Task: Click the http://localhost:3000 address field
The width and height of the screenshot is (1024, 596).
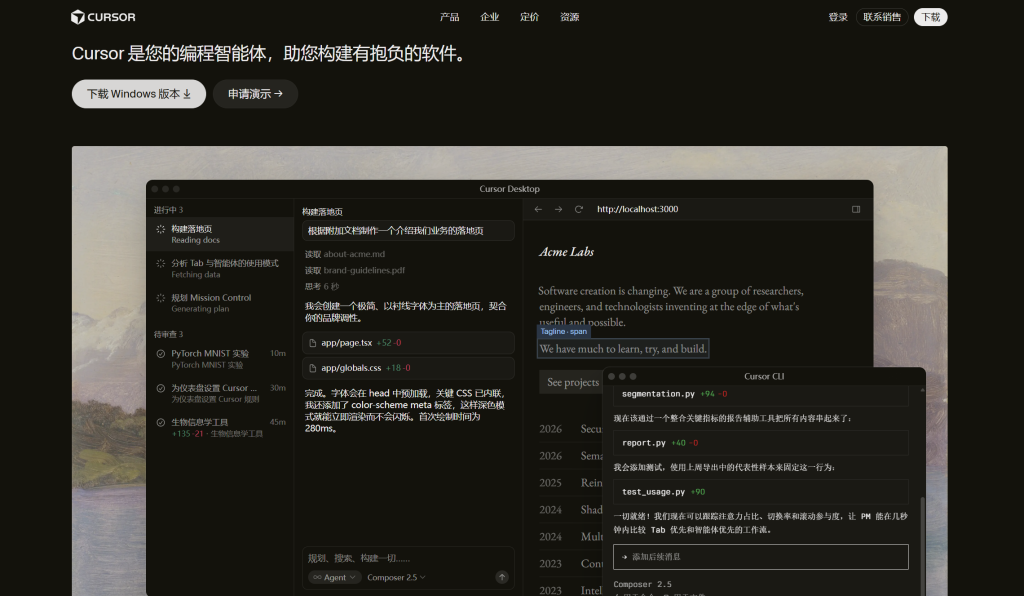Action: click(637, 209)
